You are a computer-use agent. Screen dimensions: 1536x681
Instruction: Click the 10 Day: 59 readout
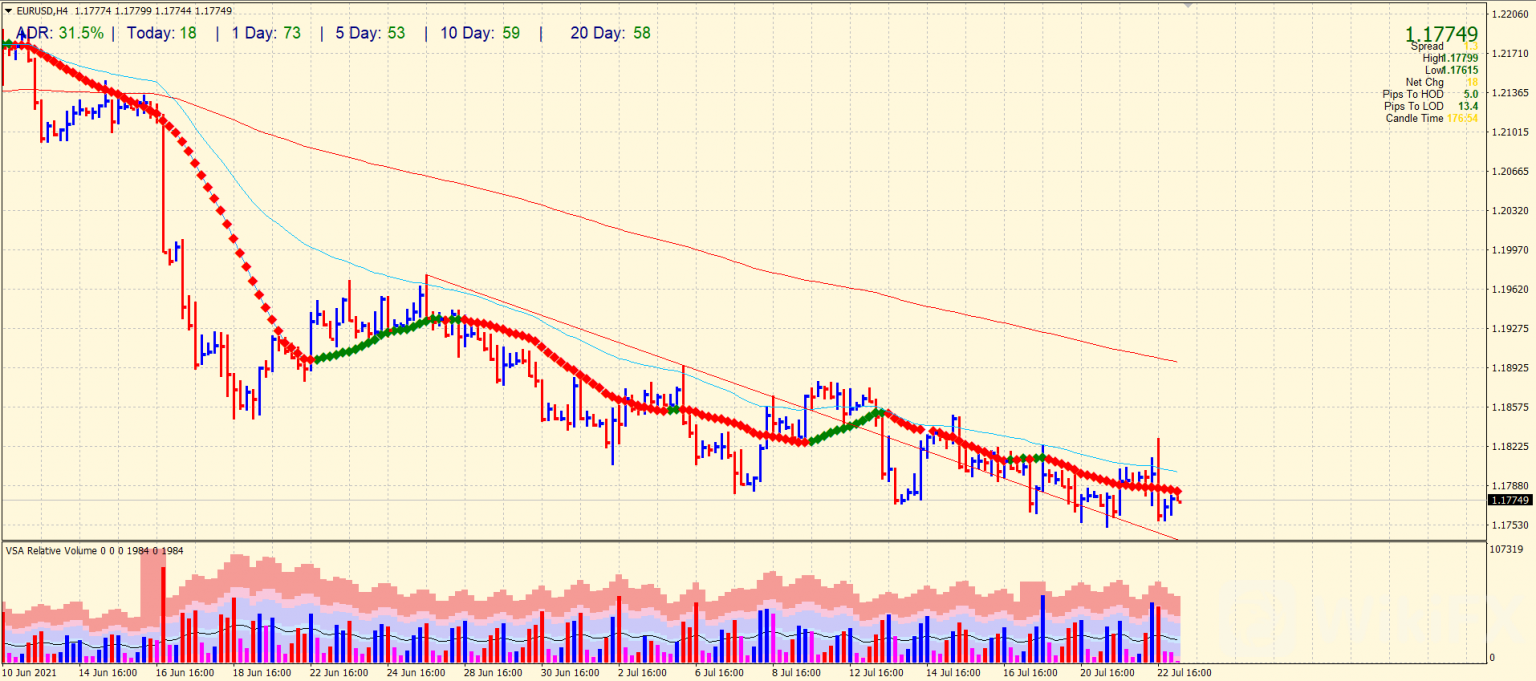(x=480, y=33)
